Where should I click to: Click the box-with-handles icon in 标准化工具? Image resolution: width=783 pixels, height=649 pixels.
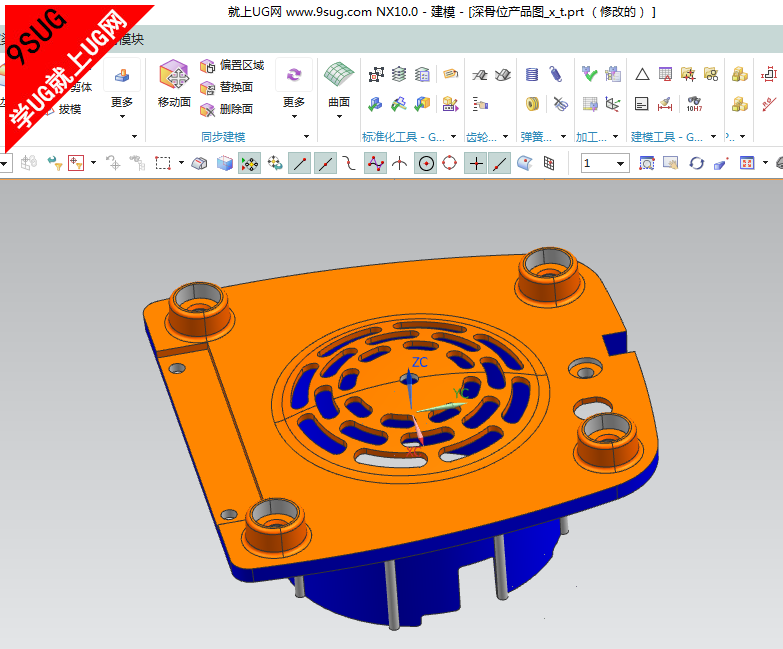pyautogui.click(x=376, y=75)
